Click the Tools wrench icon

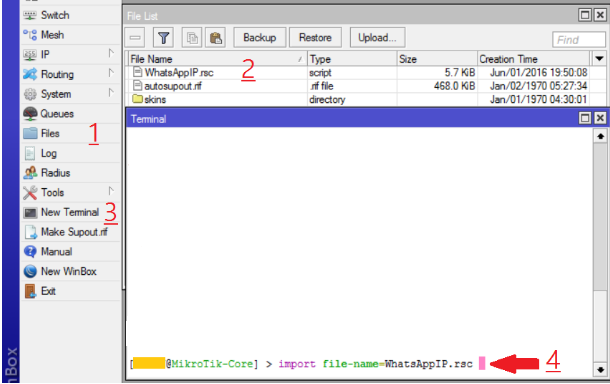pos(30,193)
